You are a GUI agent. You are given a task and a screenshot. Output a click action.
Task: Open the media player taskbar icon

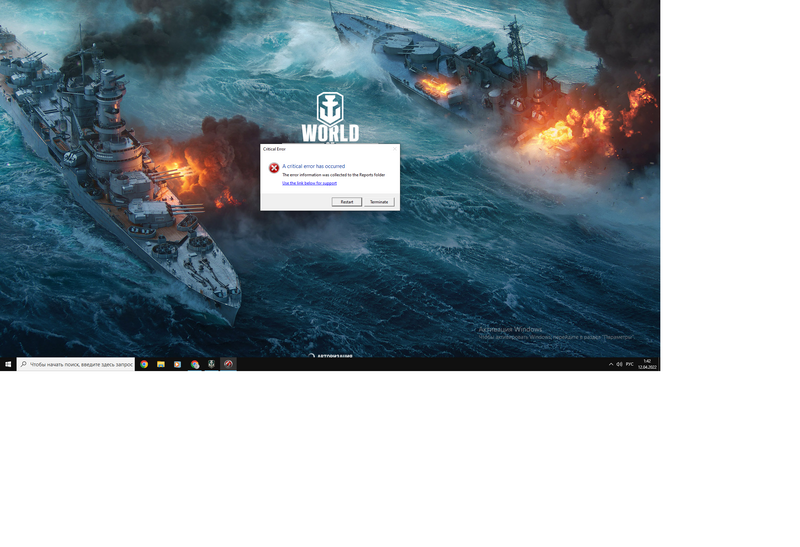[178, 364]
